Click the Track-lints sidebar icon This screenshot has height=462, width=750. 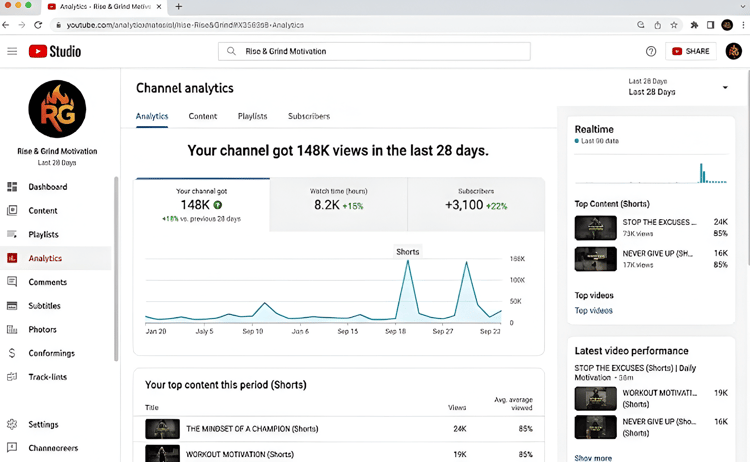pos(12,376)
